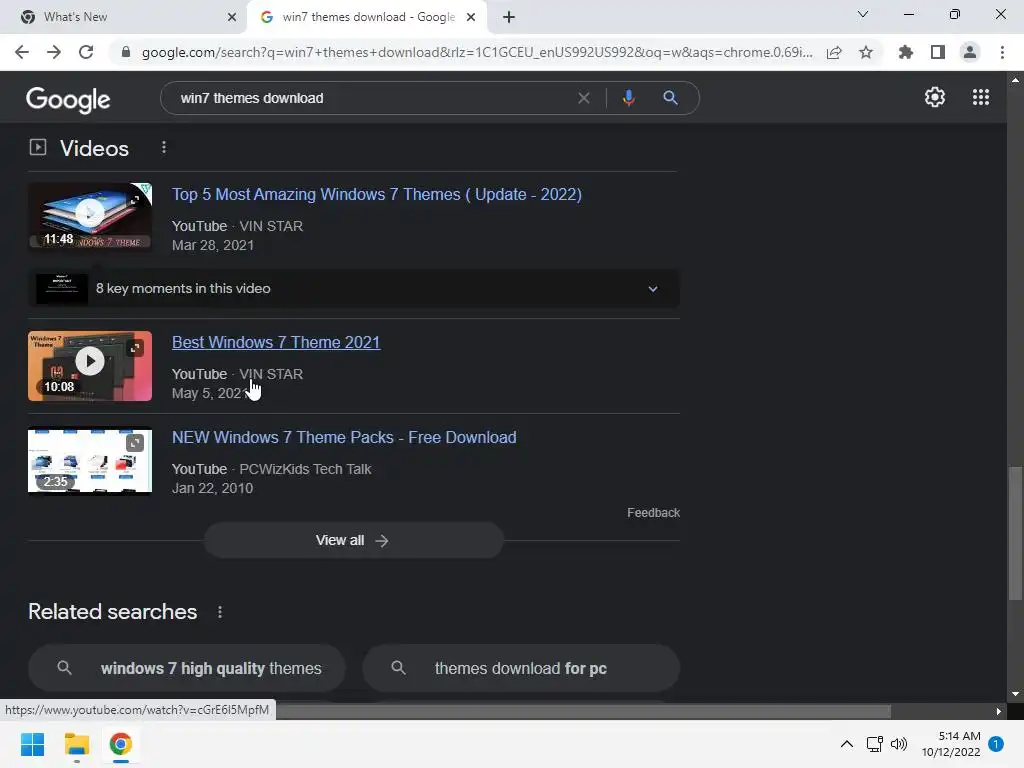Clear the search box text
This screenshot has width=1024, height=768.
coord(584,98)
